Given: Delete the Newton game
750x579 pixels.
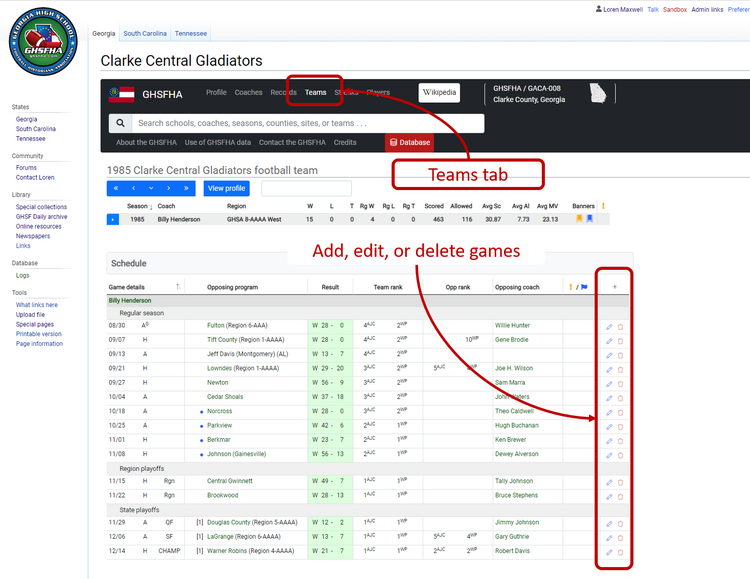Looking at the screenshot, I should click(x=620, y=384).
